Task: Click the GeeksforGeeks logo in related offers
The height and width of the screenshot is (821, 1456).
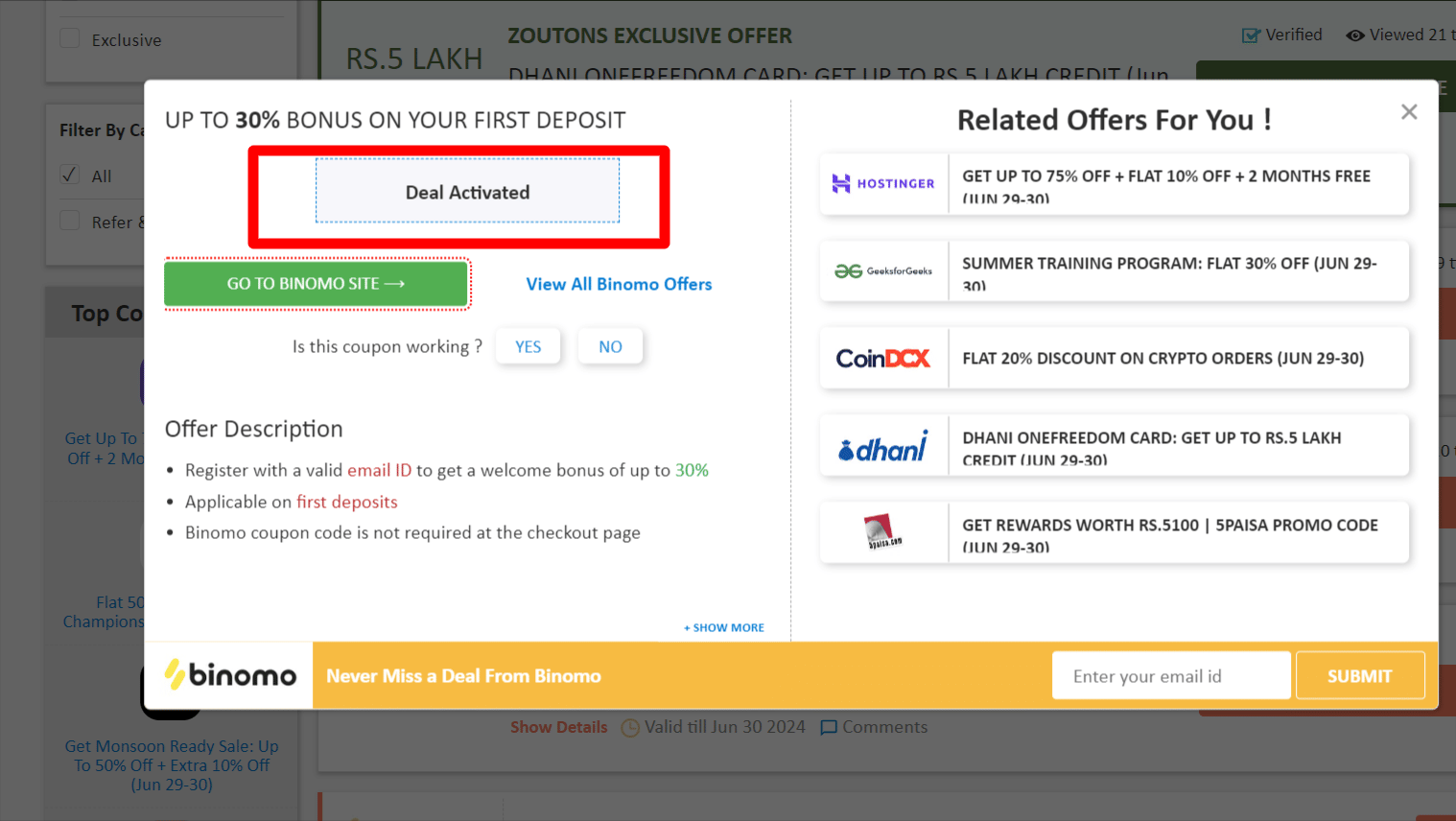Action: coord(882,271)
